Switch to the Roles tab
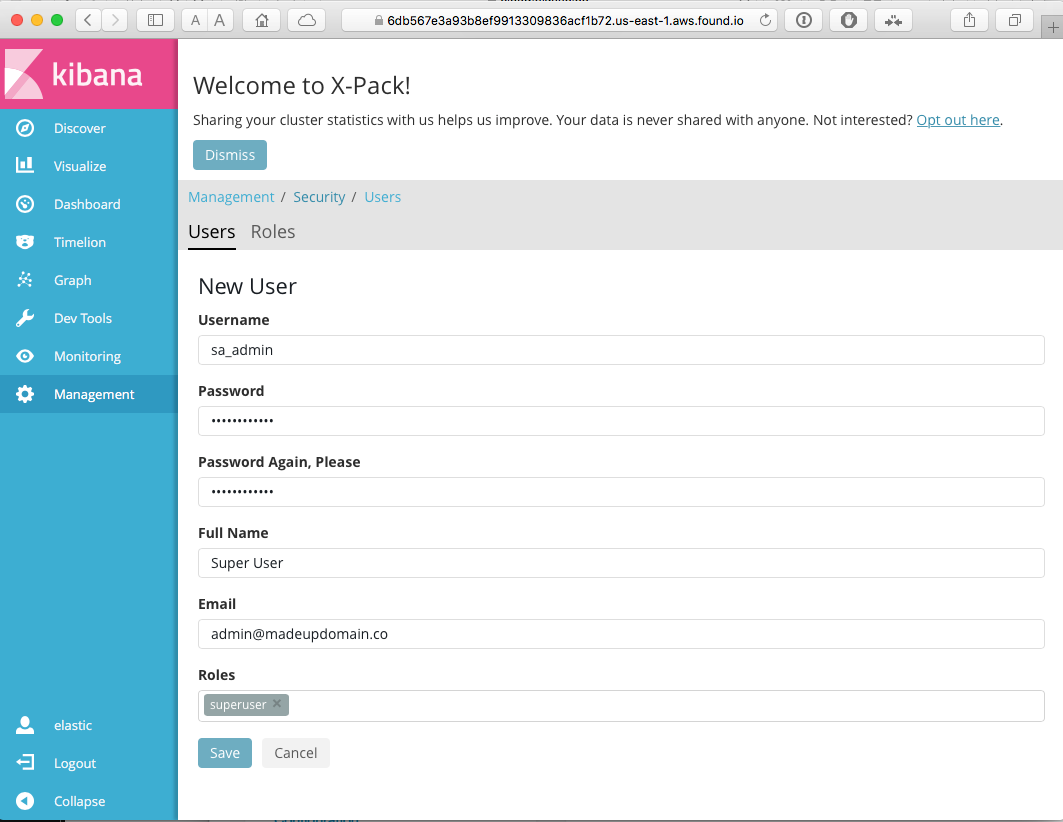This screenshot has width=1063, height=822. click(273, 232)
